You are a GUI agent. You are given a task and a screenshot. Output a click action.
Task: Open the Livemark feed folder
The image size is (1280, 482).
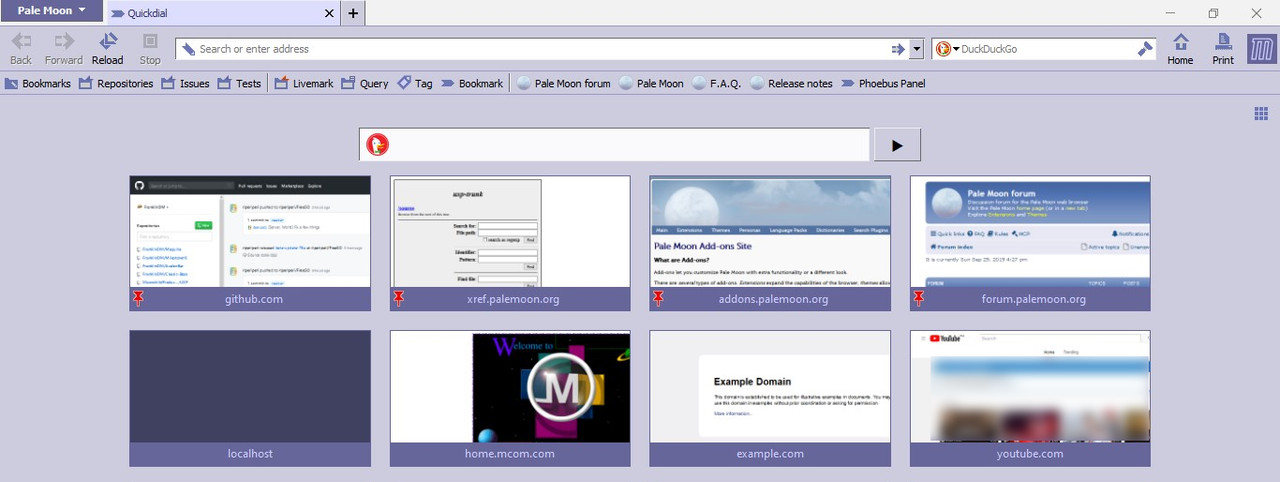pyautogui.click(x=304, y=84)
